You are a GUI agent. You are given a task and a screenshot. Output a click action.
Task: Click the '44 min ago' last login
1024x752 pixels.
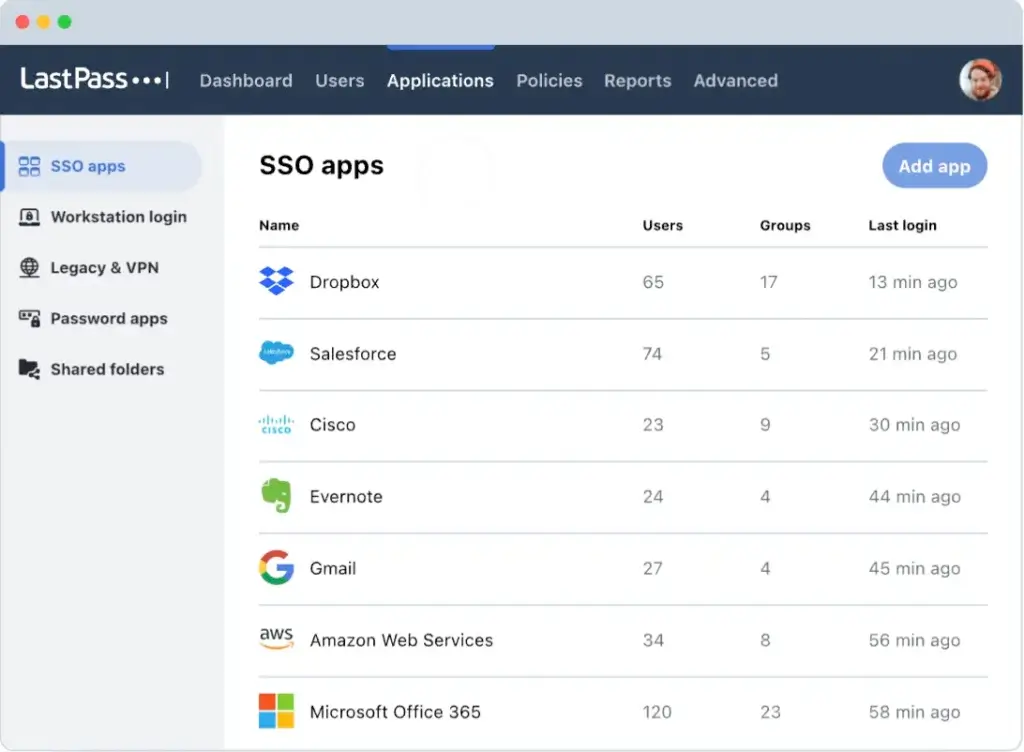914,497
